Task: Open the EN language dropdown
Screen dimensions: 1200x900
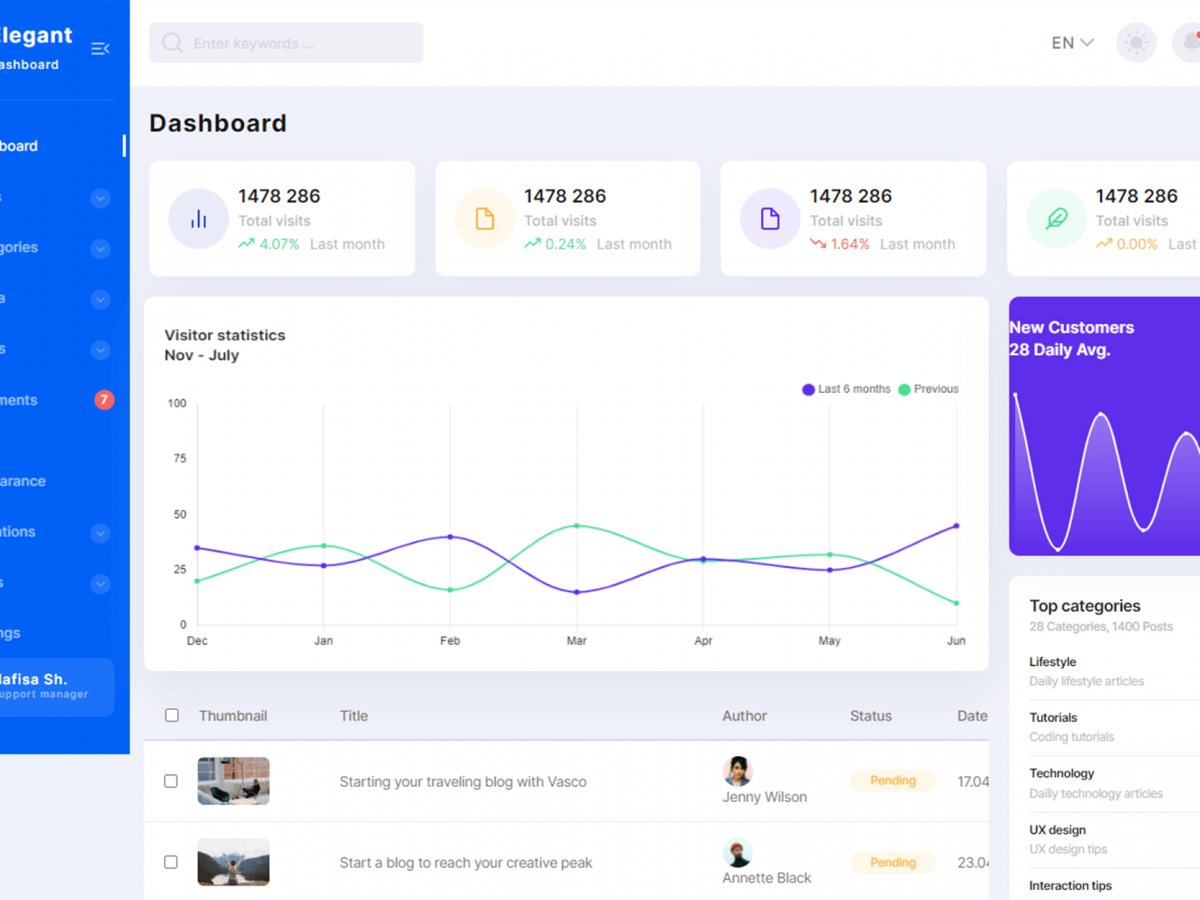Action: (x=1072, y=43)
